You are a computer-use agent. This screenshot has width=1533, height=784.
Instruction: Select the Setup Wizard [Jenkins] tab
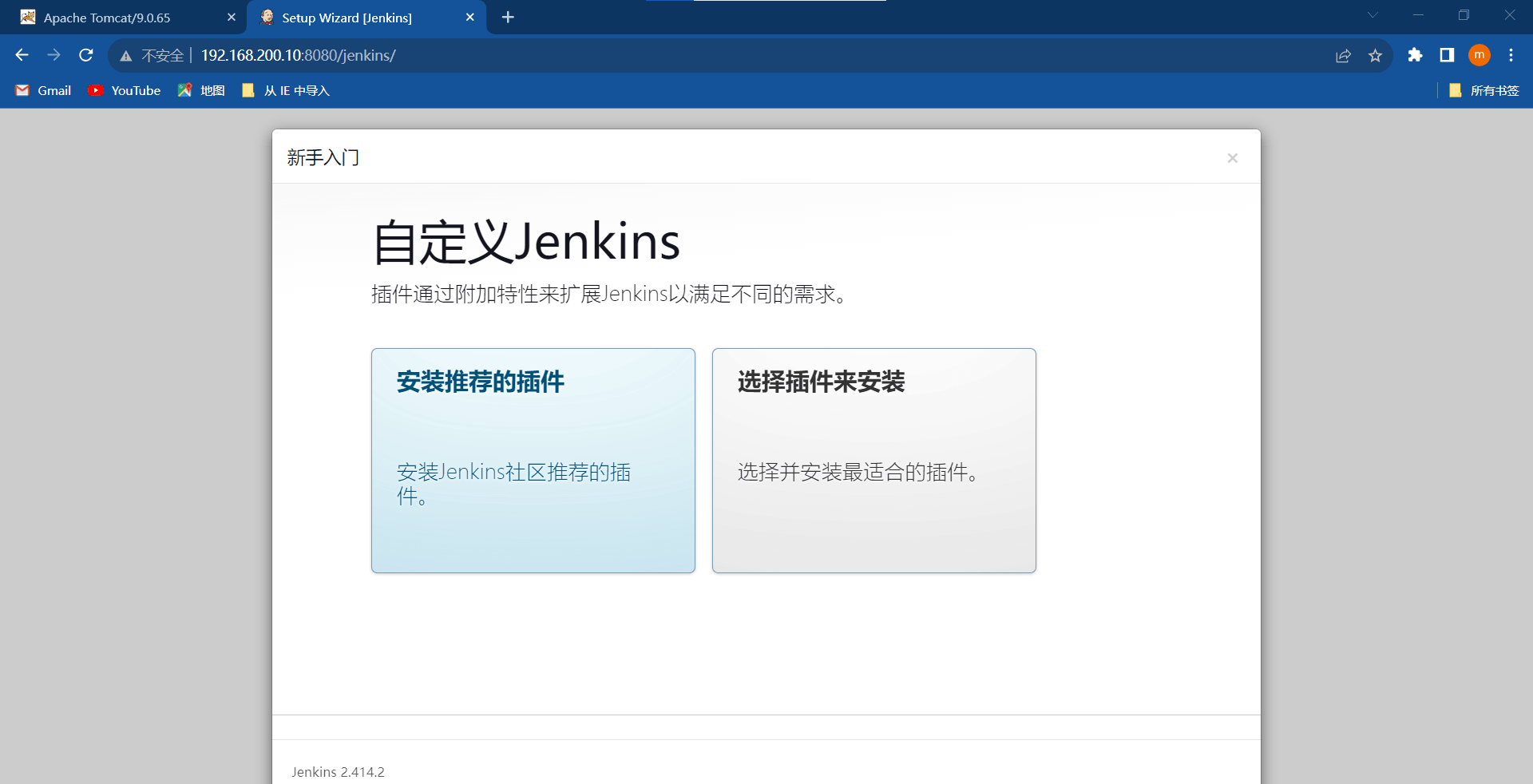[x=367, y=18]
